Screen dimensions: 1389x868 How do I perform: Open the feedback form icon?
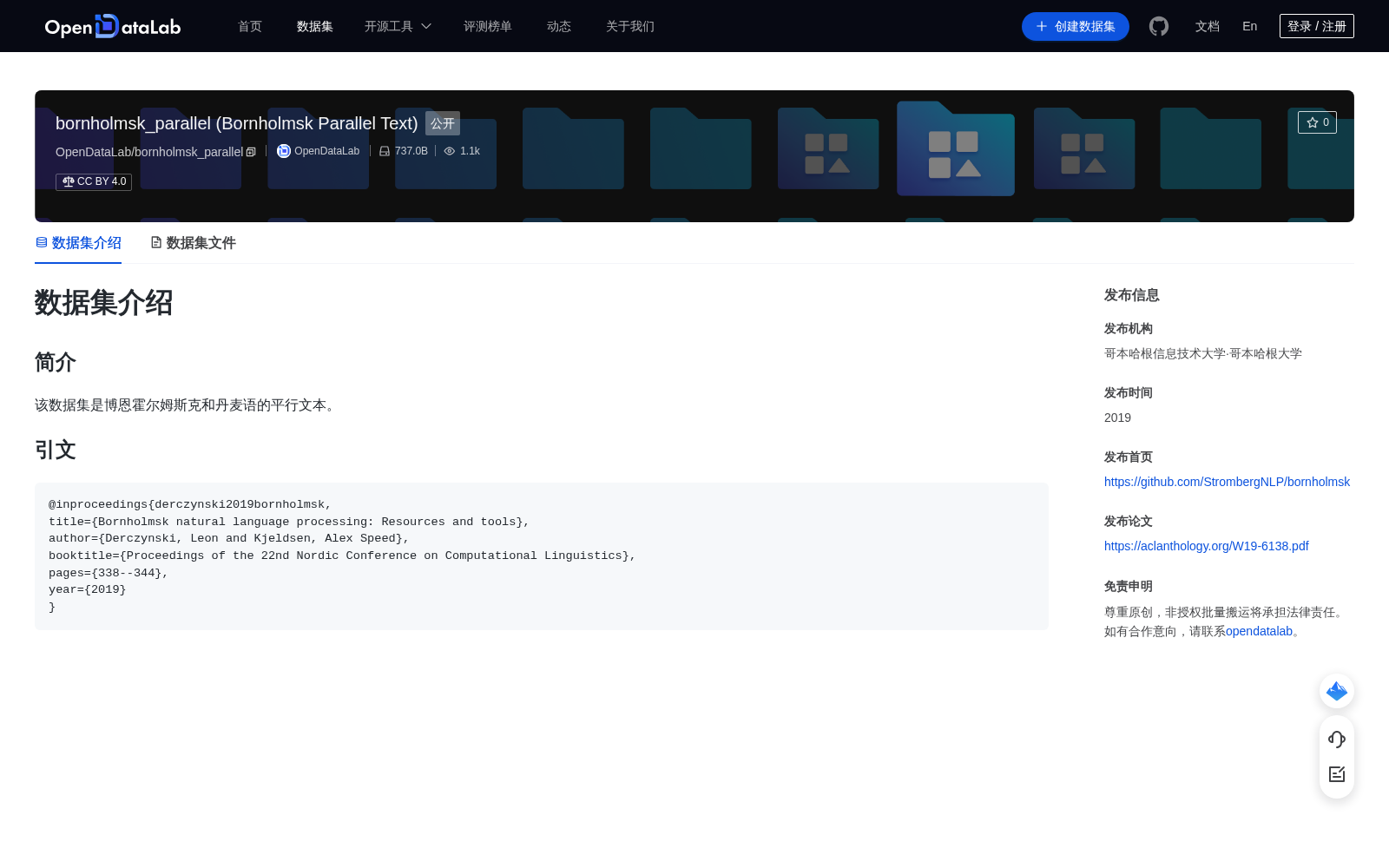[x=1337, y=774]
